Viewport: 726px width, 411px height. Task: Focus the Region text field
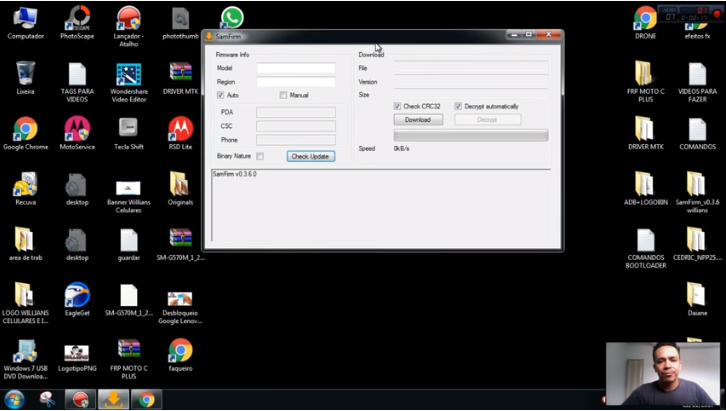(x=295, y=82)
